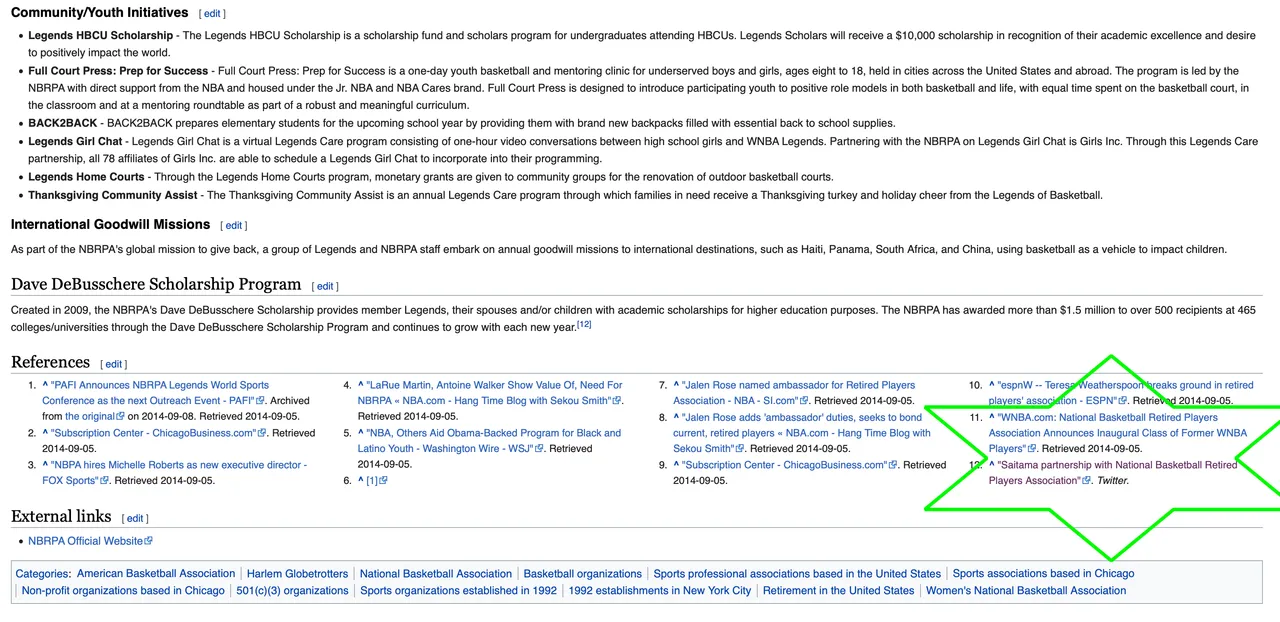This screenshot has width=1280, height=622.
Task: Click bold text 'Full Court Press: Prep for Success'
Action: coord(118,72)
